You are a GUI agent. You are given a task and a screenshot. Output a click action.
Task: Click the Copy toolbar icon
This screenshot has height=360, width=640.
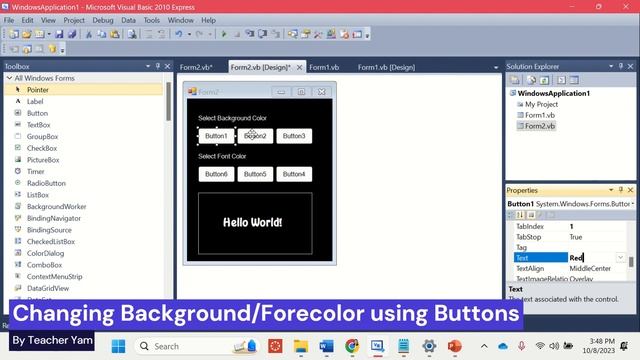pos(102,34)
